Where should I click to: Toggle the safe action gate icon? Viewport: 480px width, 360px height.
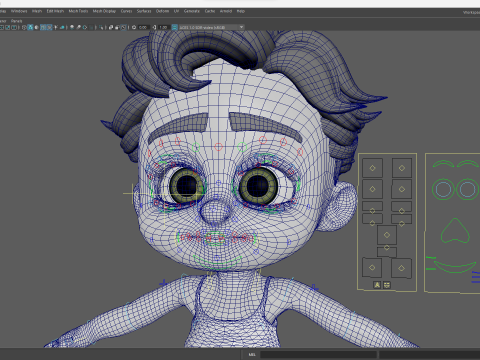[x=7, y=27]
